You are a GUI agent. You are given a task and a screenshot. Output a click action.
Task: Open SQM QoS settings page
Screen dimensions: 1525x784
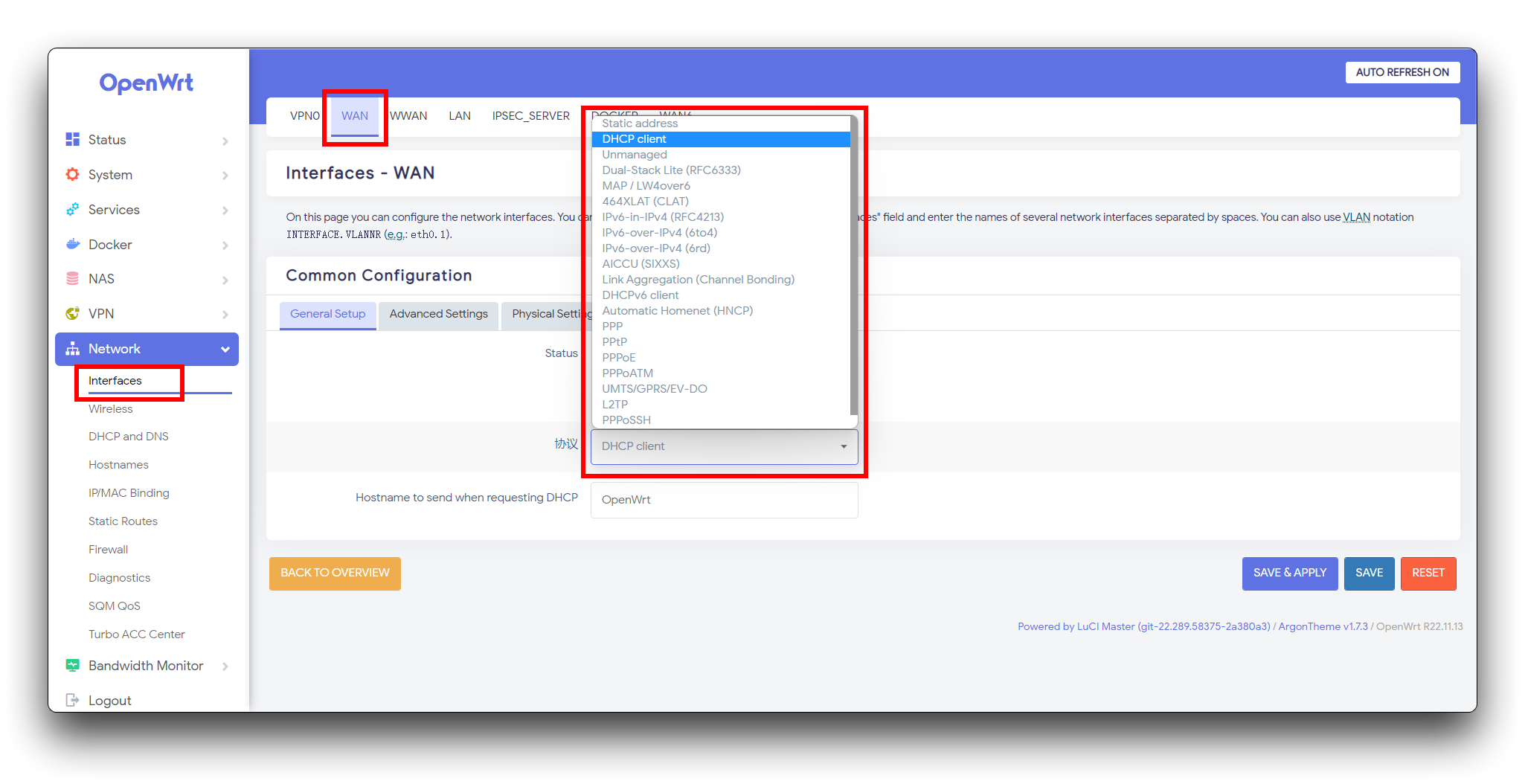115,606
